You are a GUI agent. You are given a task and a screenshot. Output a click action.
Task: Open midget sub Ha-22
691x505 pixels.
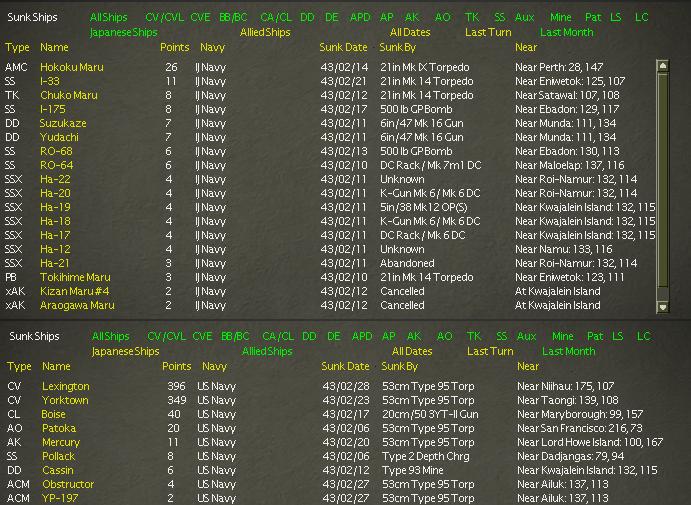click(55, 179)
